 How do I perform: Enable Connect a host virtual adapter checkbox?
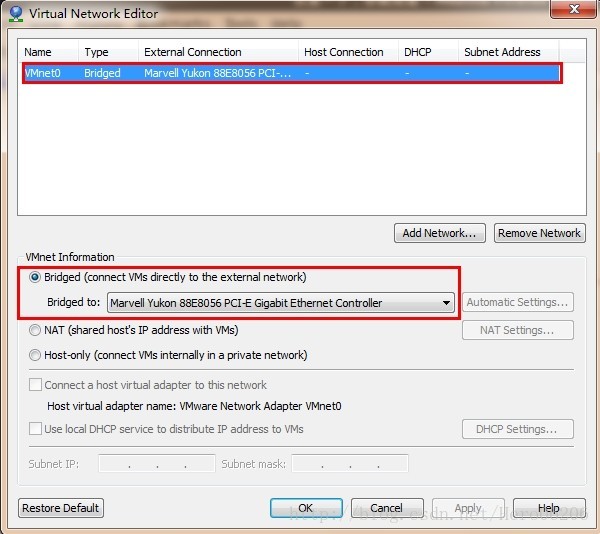(x=36, y=385)
